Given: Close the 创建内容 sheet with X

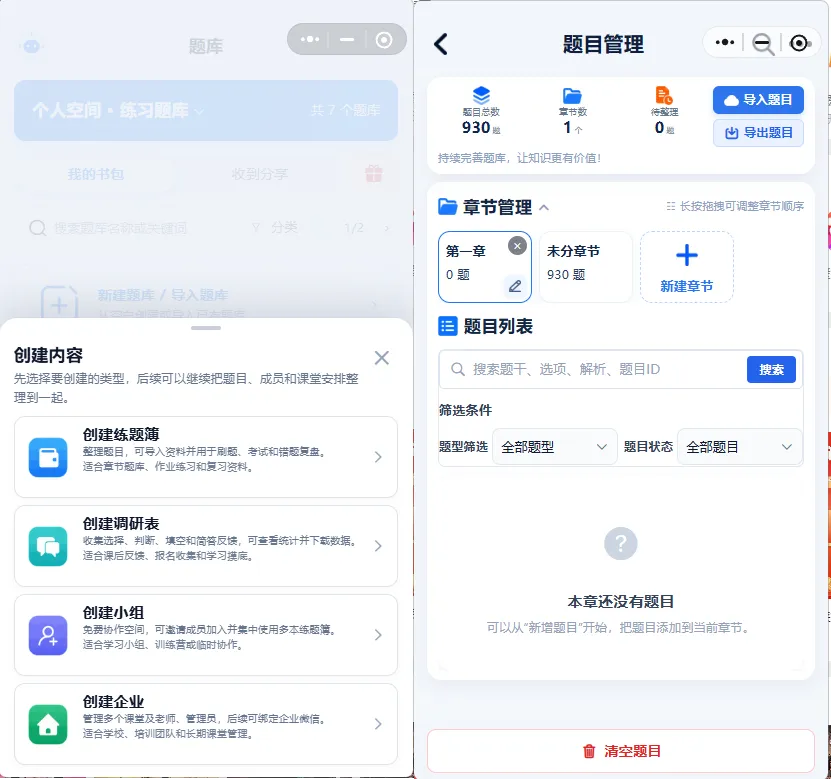Looking at the screenshot, I should click(382, 358).
